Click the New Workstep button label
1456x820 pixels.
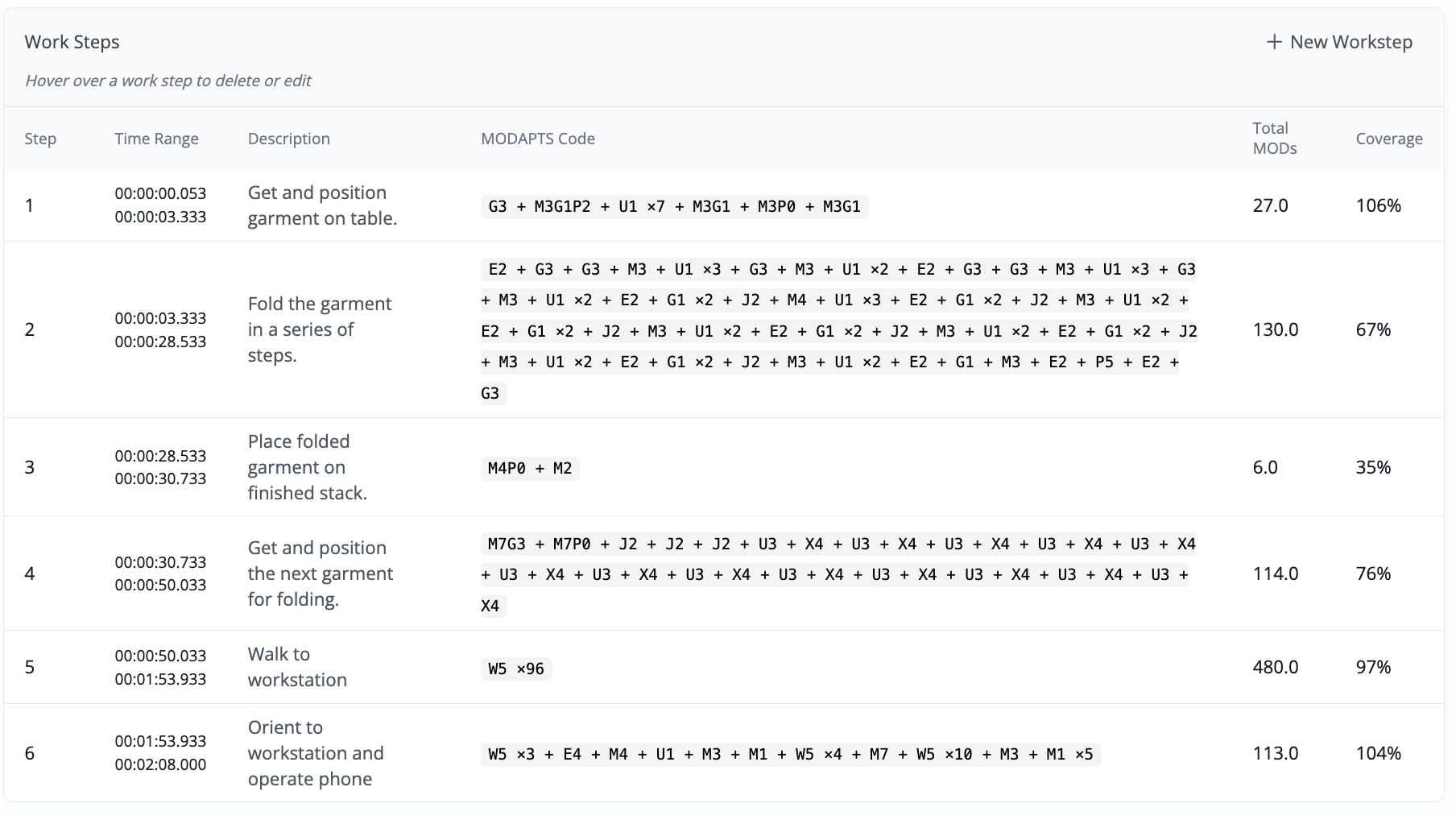coord(1351,42)
